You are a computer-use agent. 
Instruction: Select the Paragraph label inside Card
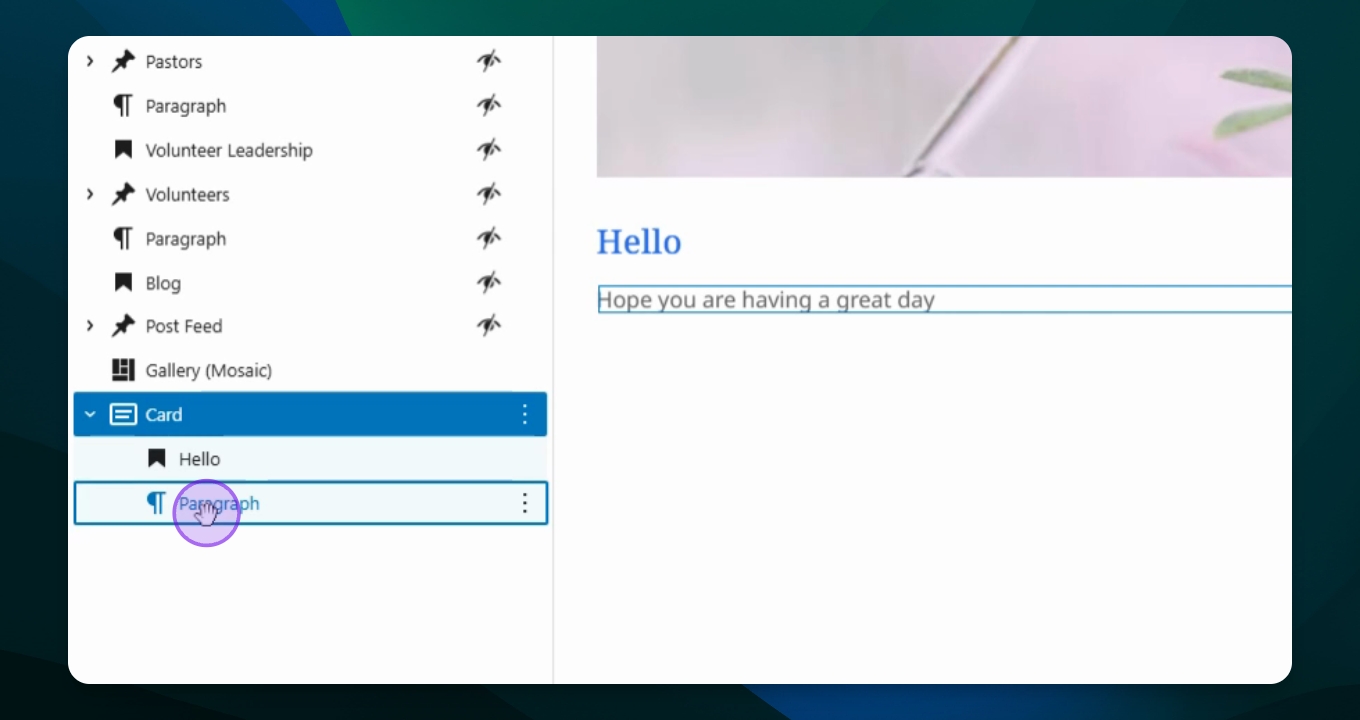click(x=219, y=503)
